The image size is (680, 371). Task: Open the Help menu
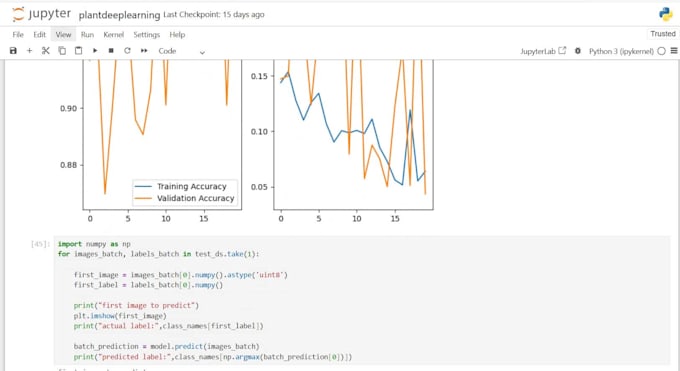point(177,35)
